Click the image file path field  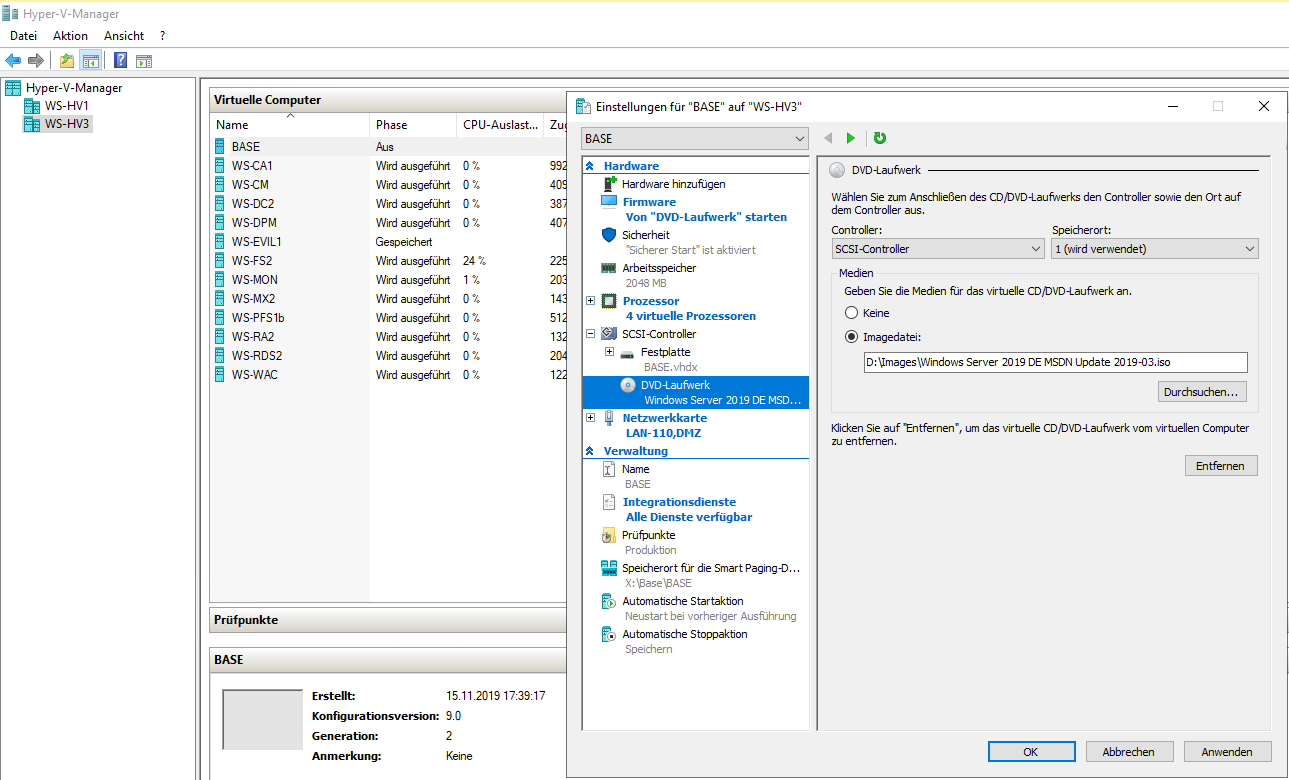[x=1055, y=362]
